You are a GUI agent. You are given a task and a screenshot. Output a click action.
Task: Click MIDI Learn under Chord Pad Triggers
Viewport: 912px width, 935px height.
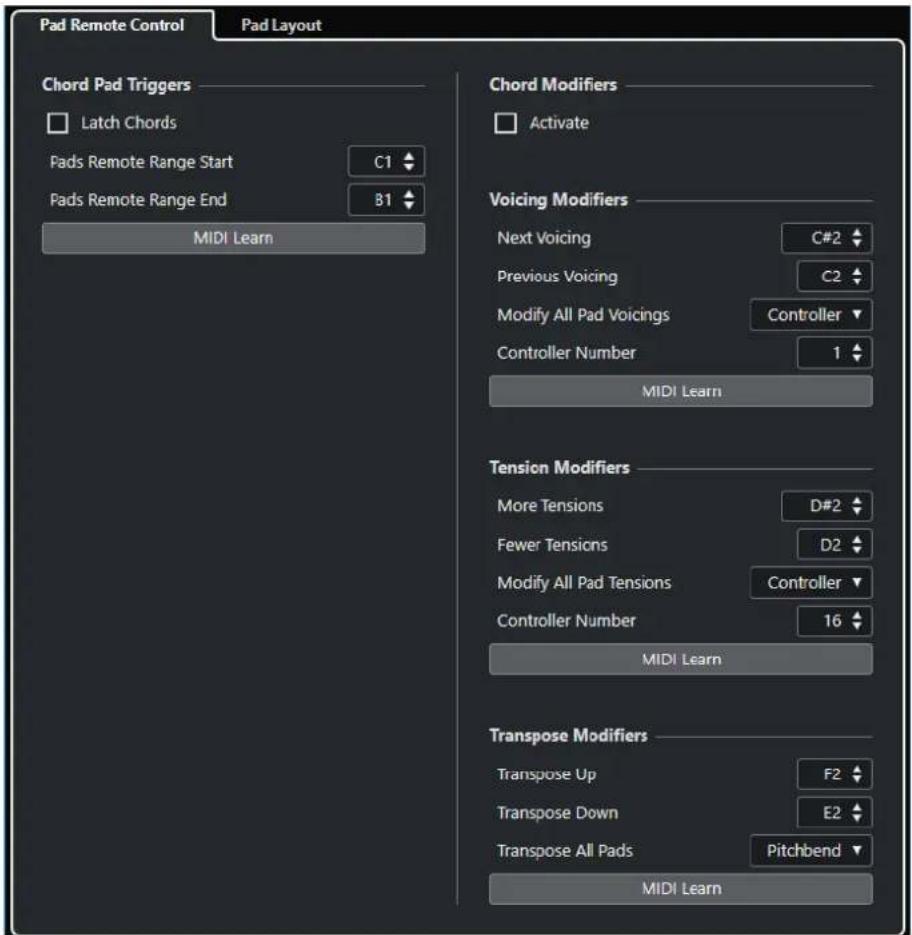233,238
